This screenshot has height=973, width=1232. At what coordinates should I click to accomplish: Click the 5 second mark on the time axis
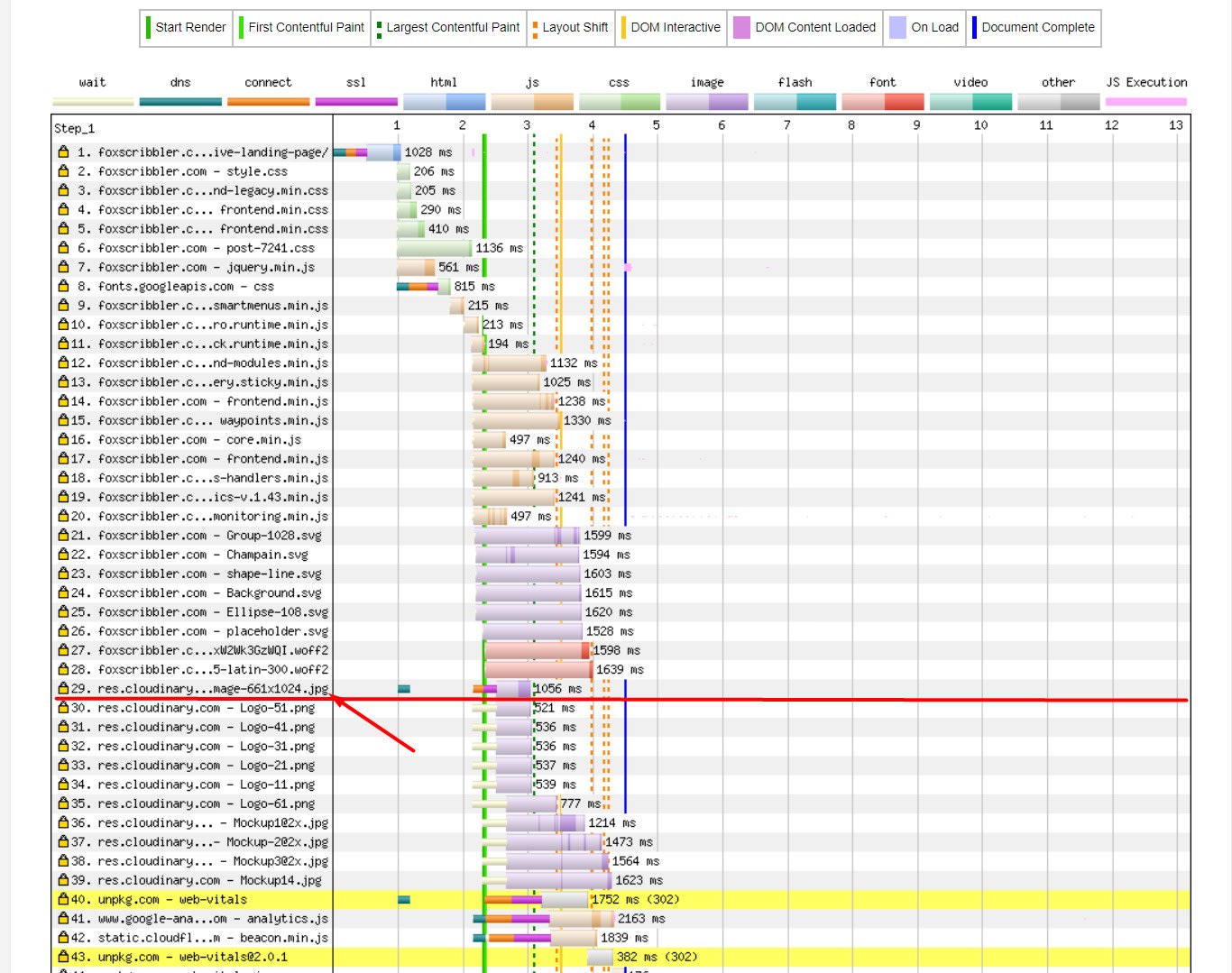pyautogui.click(x=656, y=124)
